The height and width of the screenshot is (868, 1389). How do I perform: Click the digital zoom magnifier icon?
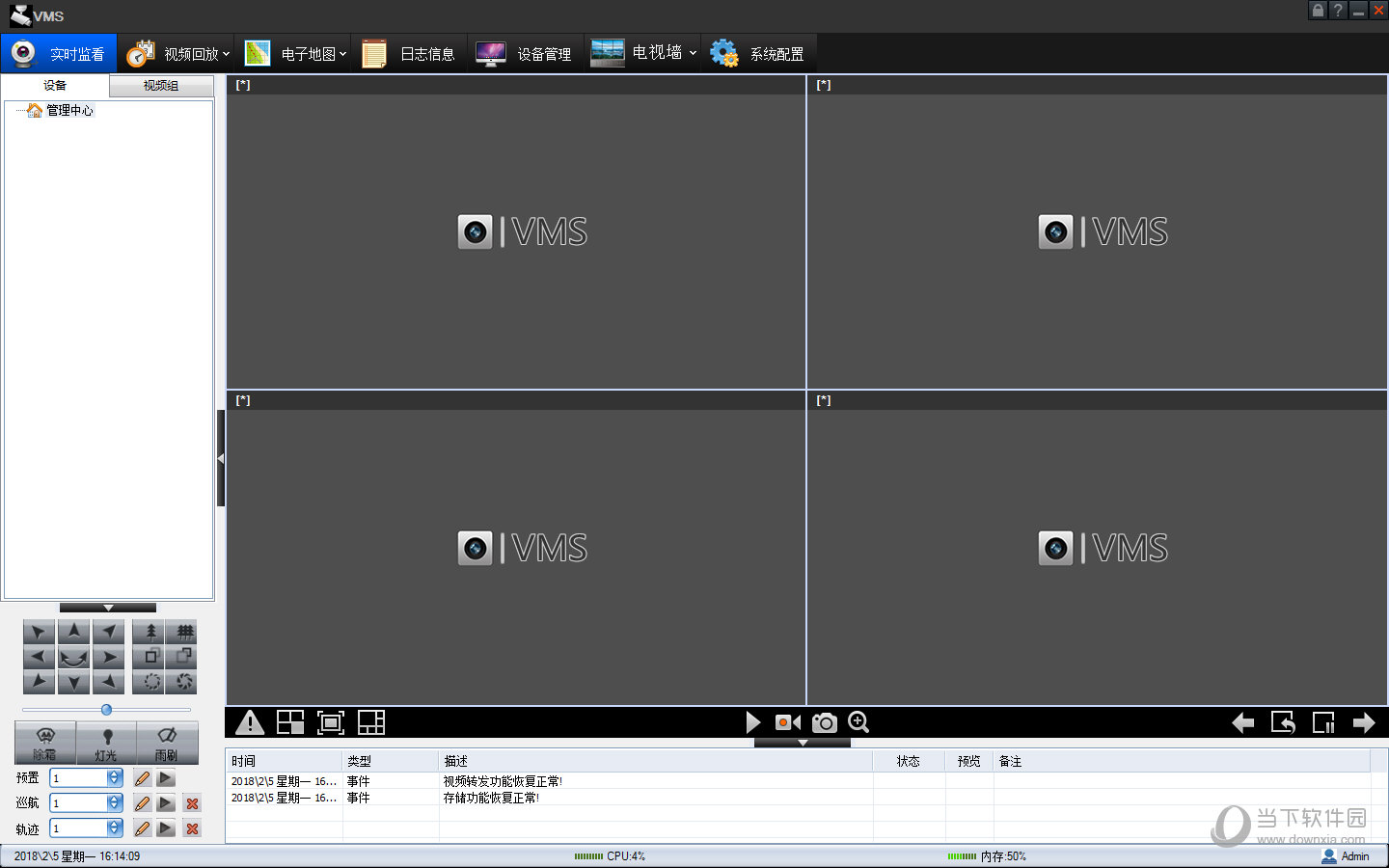[858, 721]
